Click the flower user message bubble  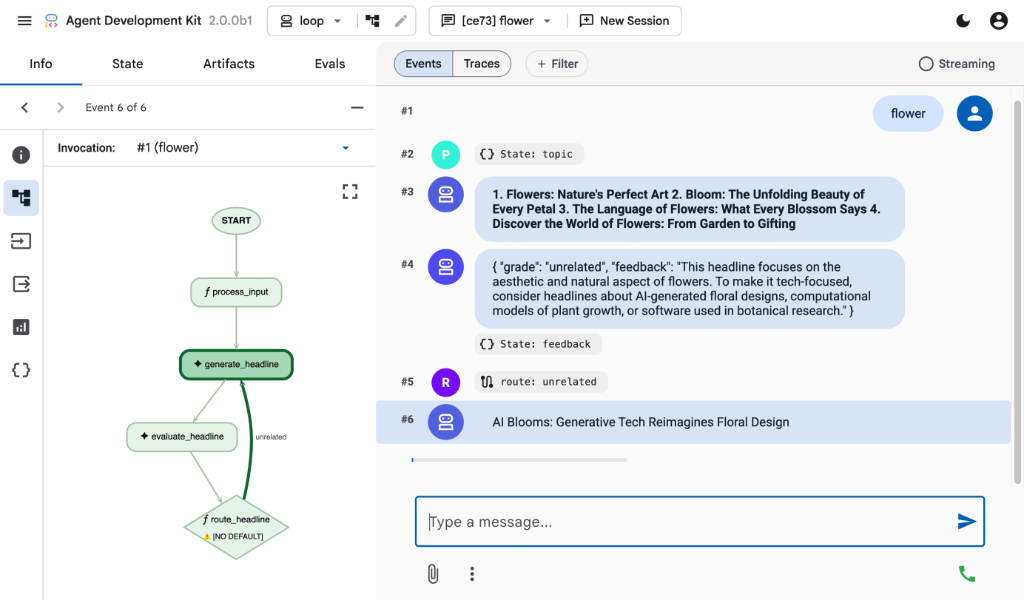(908, 114)
